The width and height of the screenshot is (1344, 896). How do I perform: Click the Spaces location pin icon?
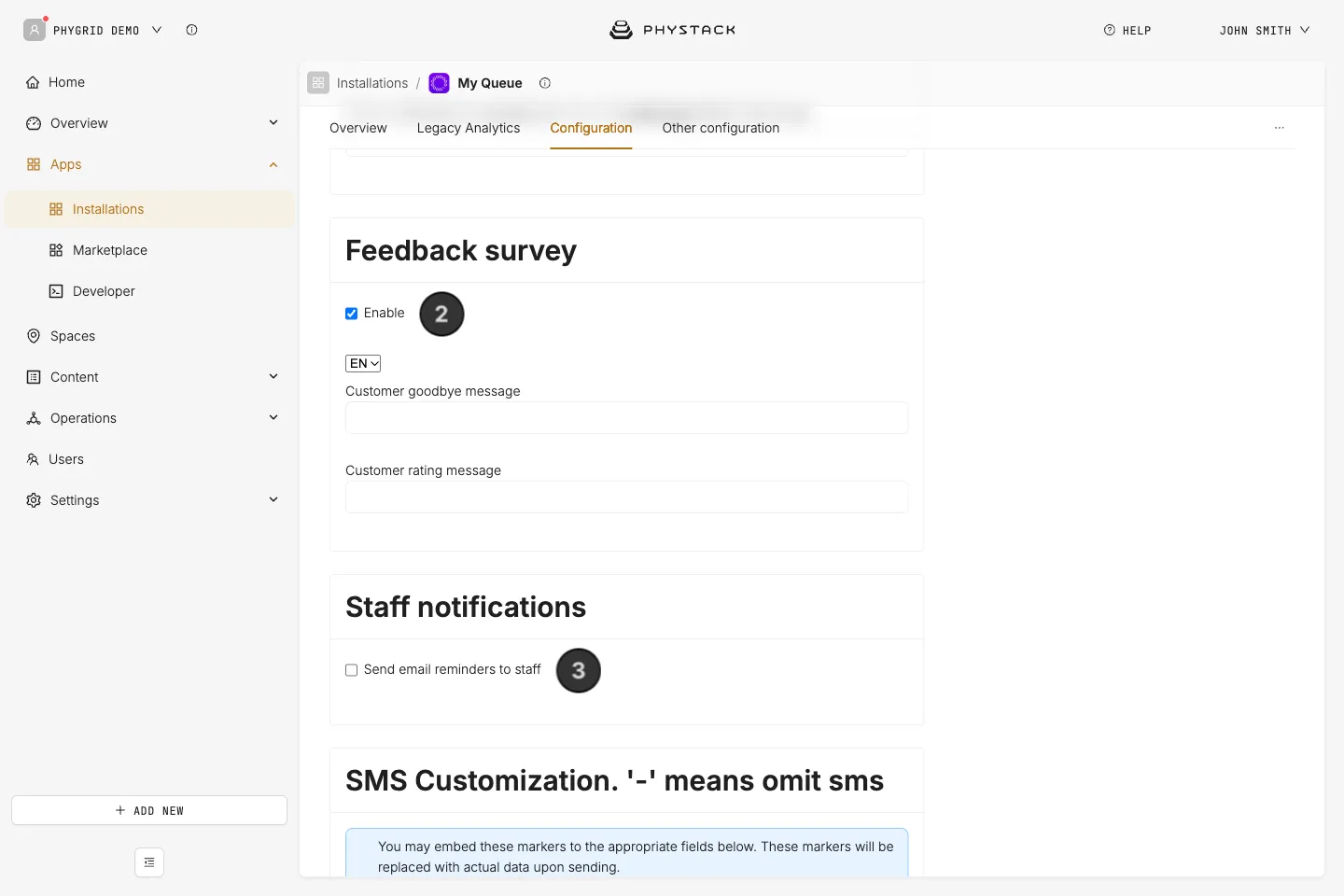pyautogui.click(x=34, y=336)
